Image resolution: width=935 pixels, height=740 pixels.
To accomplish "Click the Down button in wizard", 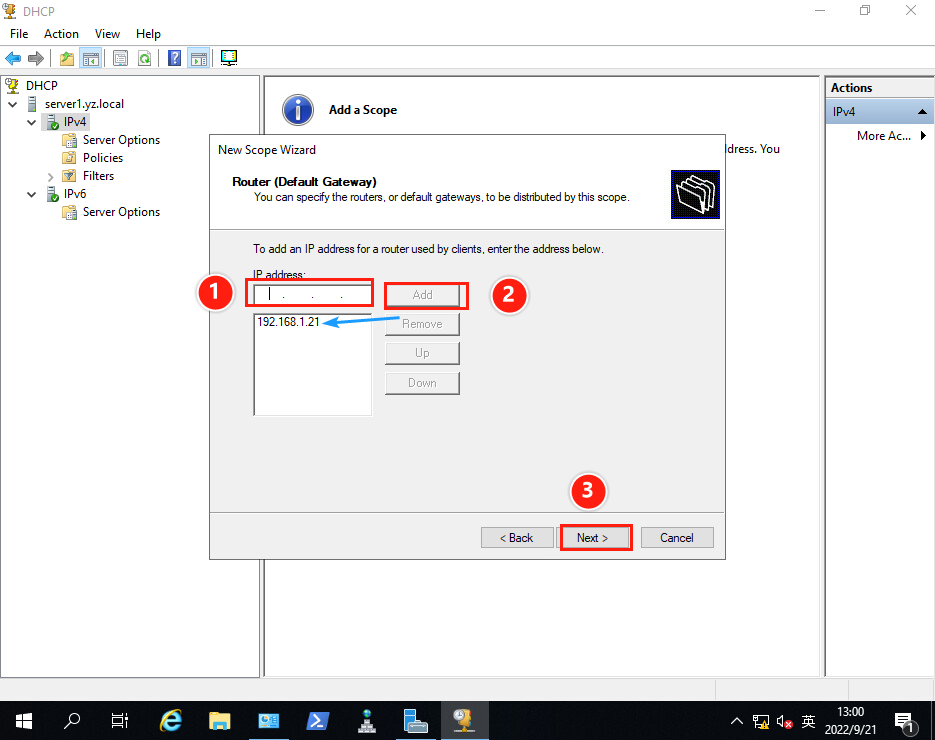I will (x=422, y=383).
